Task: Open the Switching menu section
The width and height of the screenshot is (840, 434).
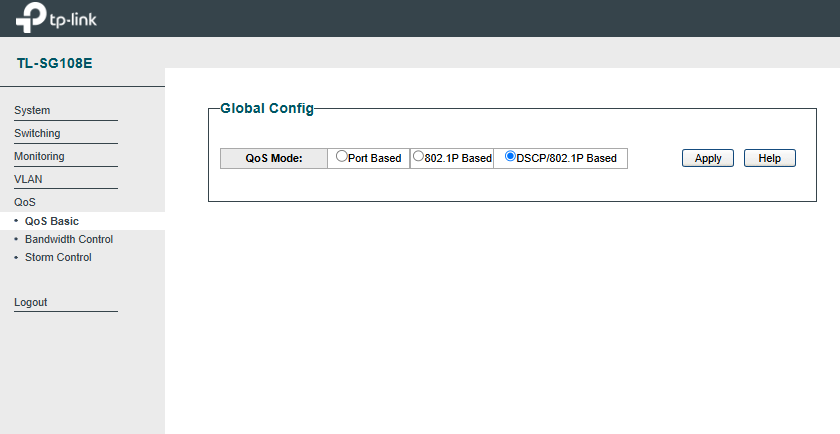Action: (x=37, y=133)
